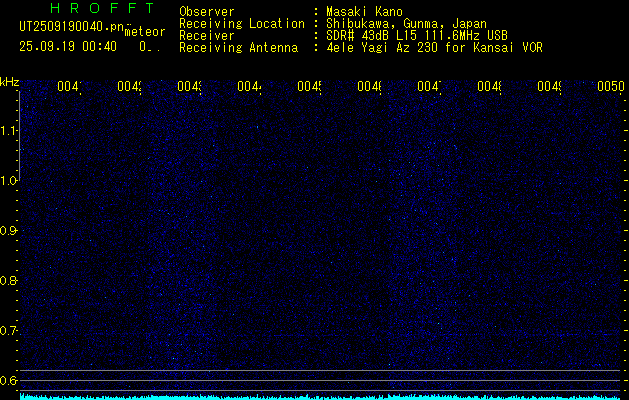Click time marker 0043
629x400 pixels.
189,87
